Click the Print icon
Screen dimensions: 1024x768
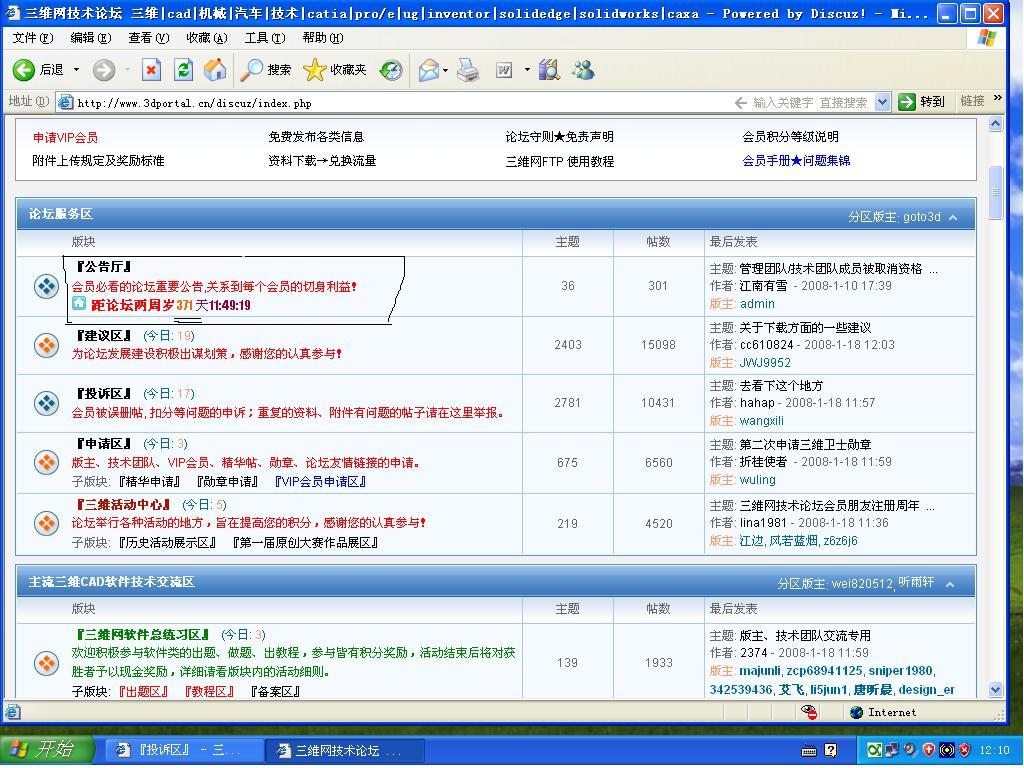point(468,70)
